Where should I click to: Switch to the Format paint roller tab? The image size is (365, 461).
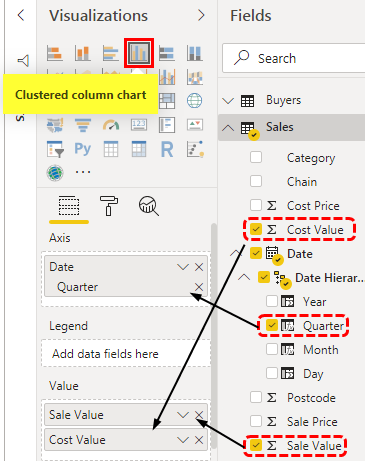pos(109,206)
